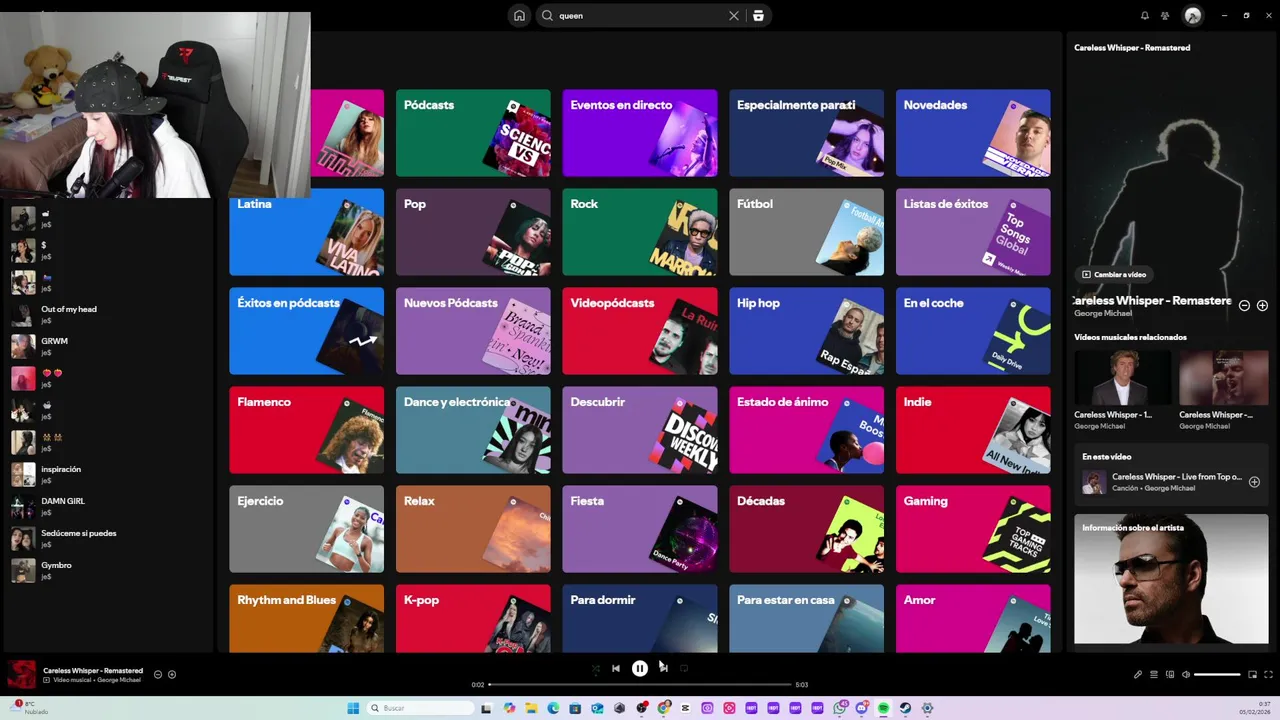This screenshot has height=720, width=1280.
Task: Open 'Dance y electrónica' tile
Action: pos(473,430)
